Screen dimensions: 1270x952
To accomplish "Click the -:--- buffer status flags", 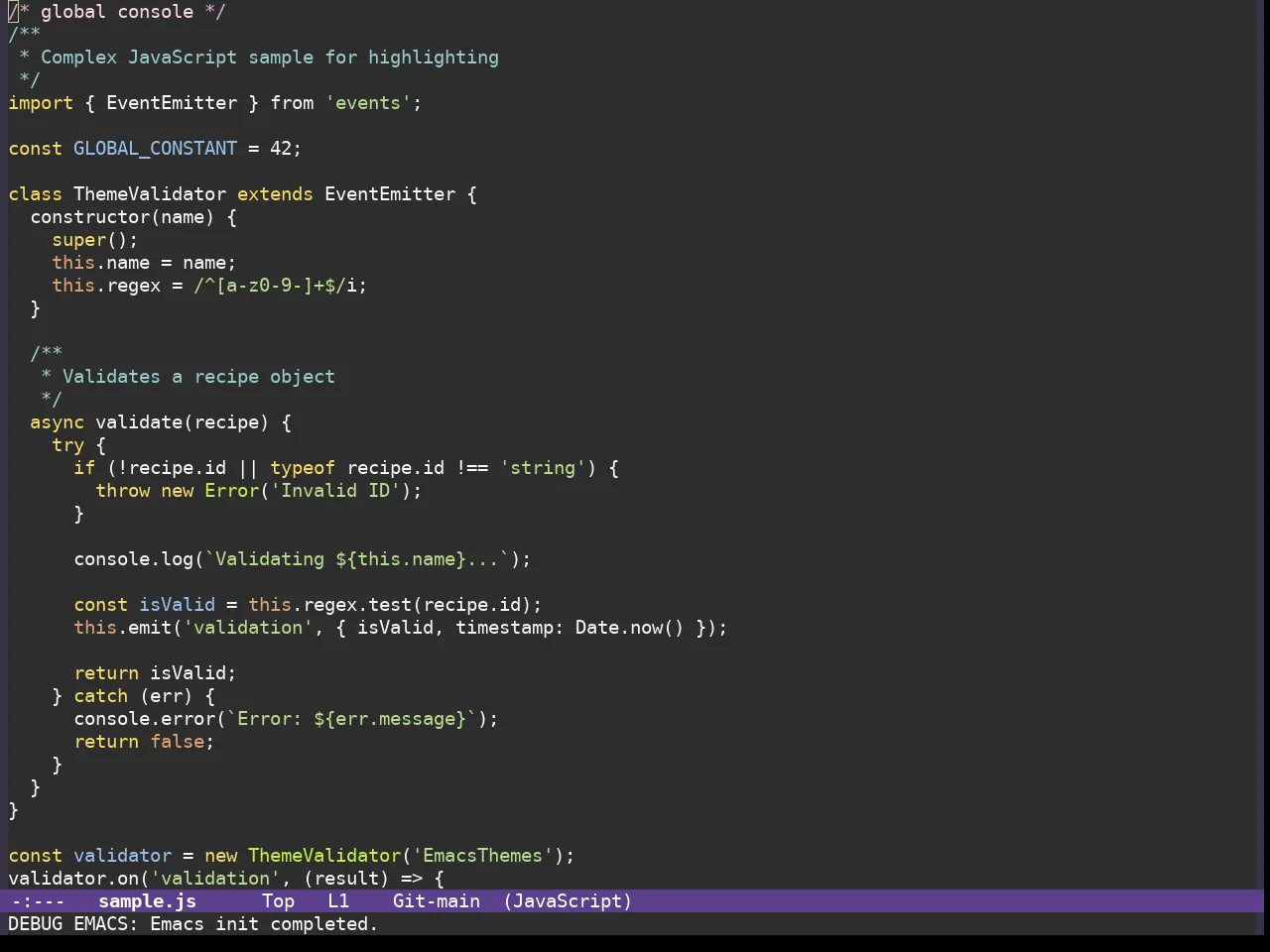I will (38, 901).
